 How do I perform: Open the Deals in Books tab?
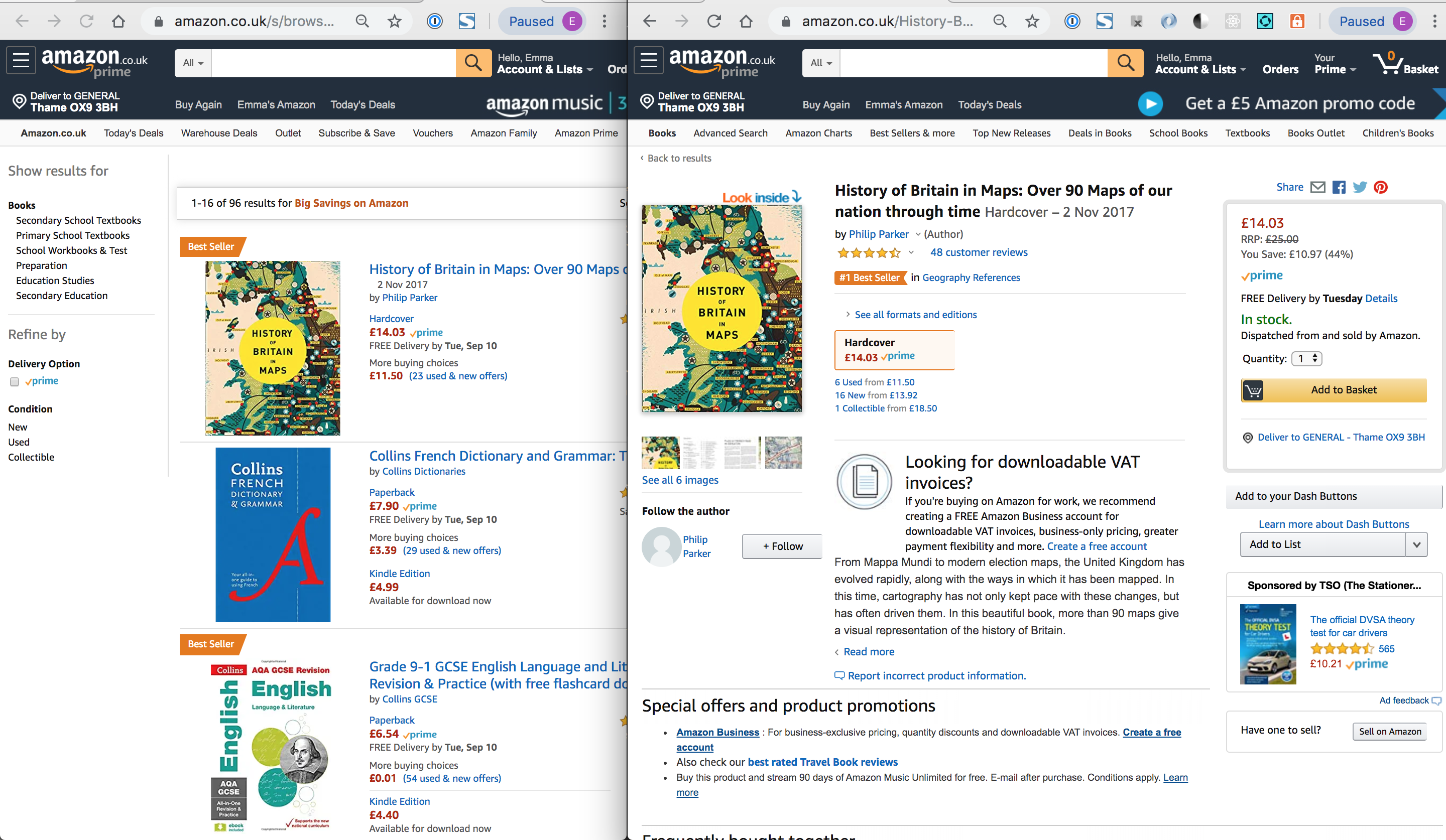click(x=1100, y=133)
